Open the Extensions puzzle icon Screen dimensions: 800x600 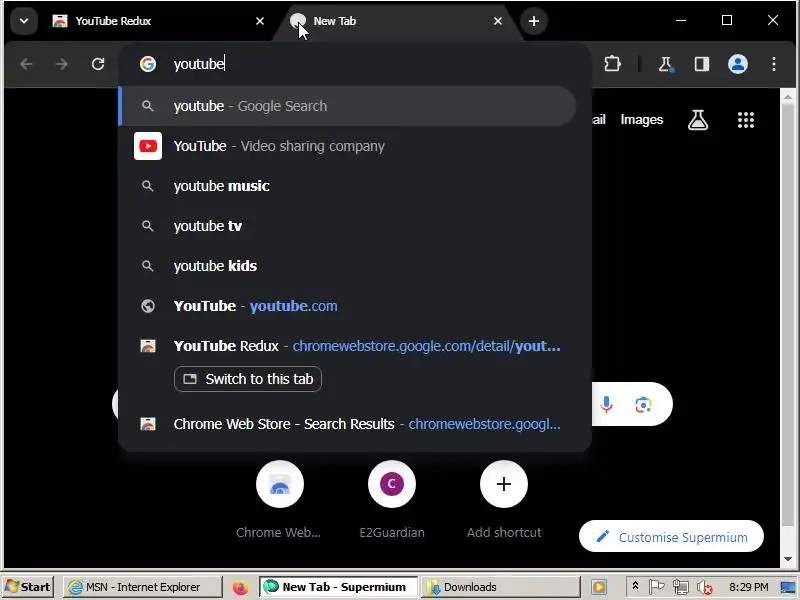click(x=612, y=64)
